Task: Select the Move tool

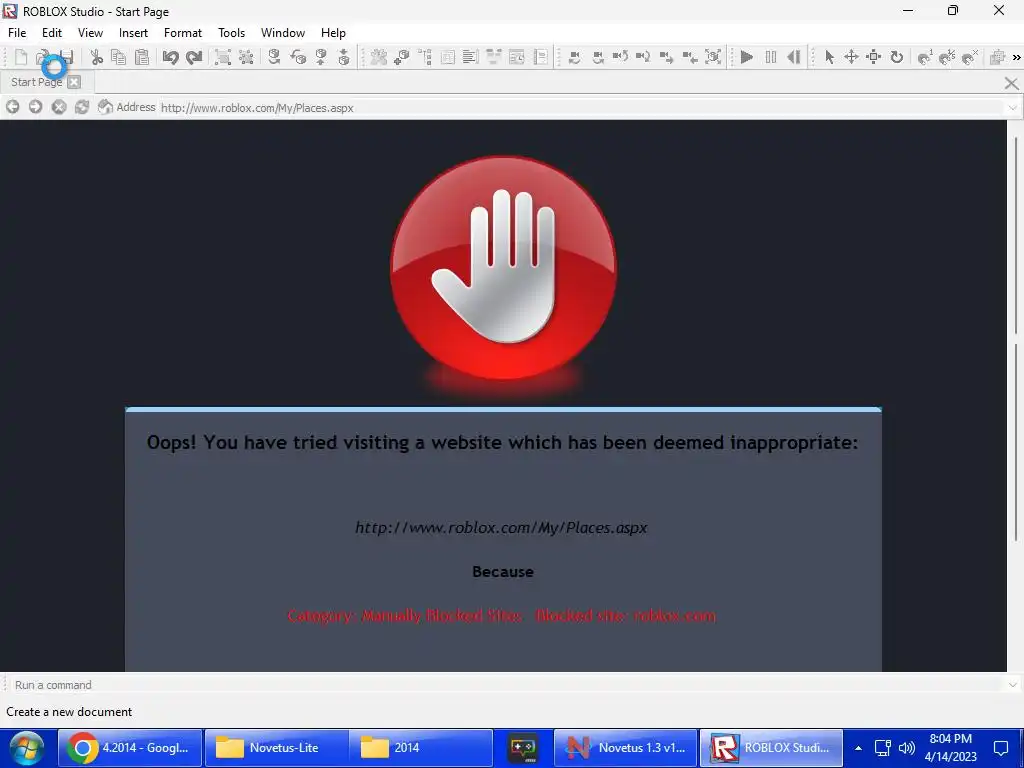Action: pyautogui.click(x=851, y=57)
